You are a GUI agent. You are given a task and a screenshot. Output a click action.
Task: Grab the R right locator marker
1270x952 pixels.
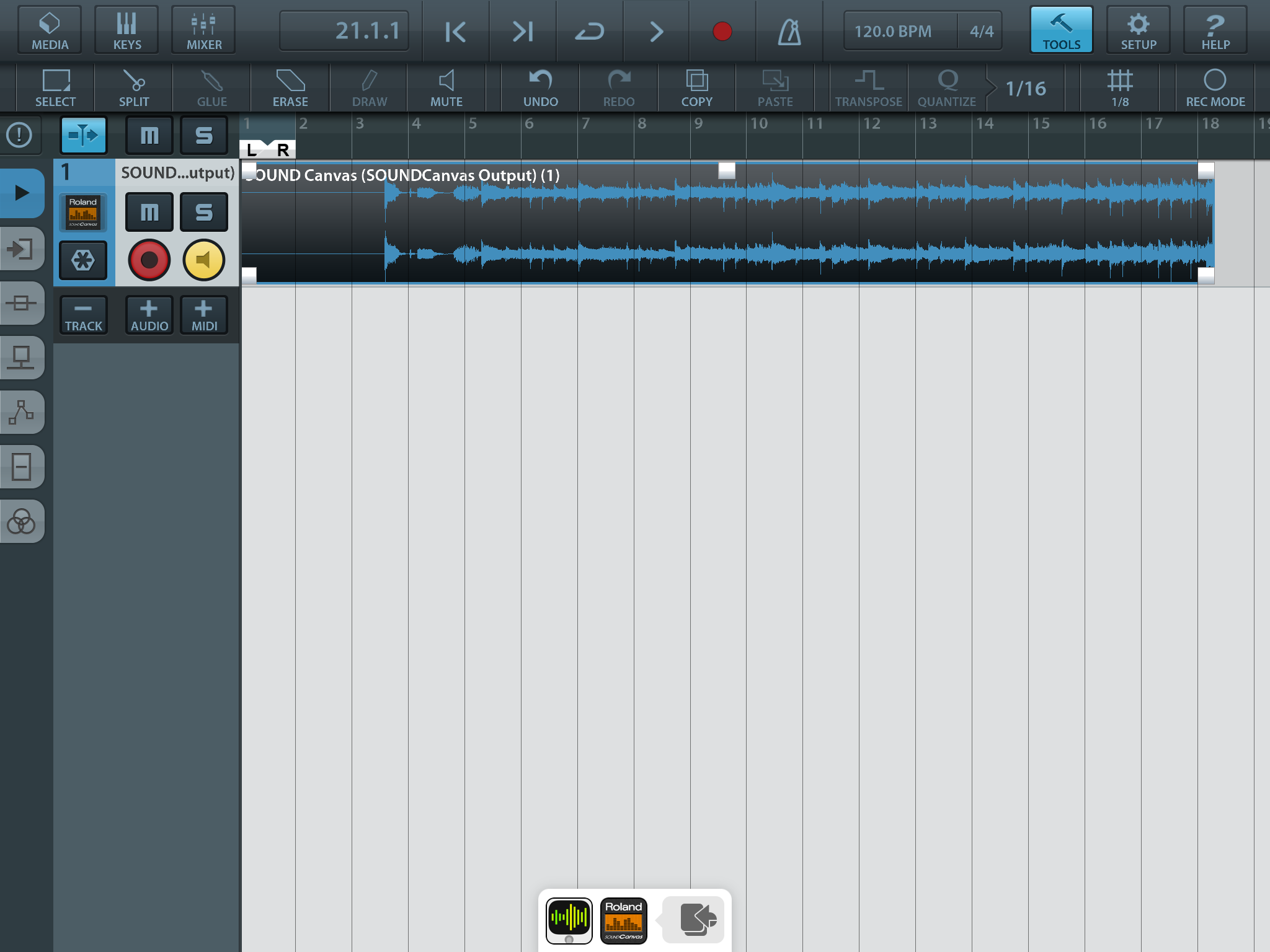tap(283, 149)
